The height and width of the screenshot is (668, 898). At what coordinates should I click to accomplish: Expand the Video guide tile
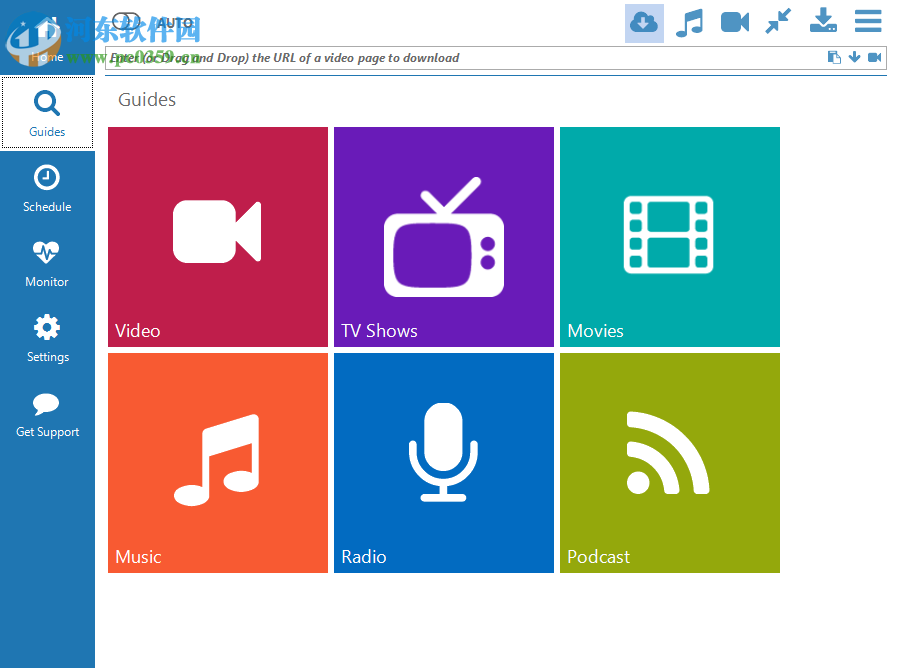tap(217, 237)
